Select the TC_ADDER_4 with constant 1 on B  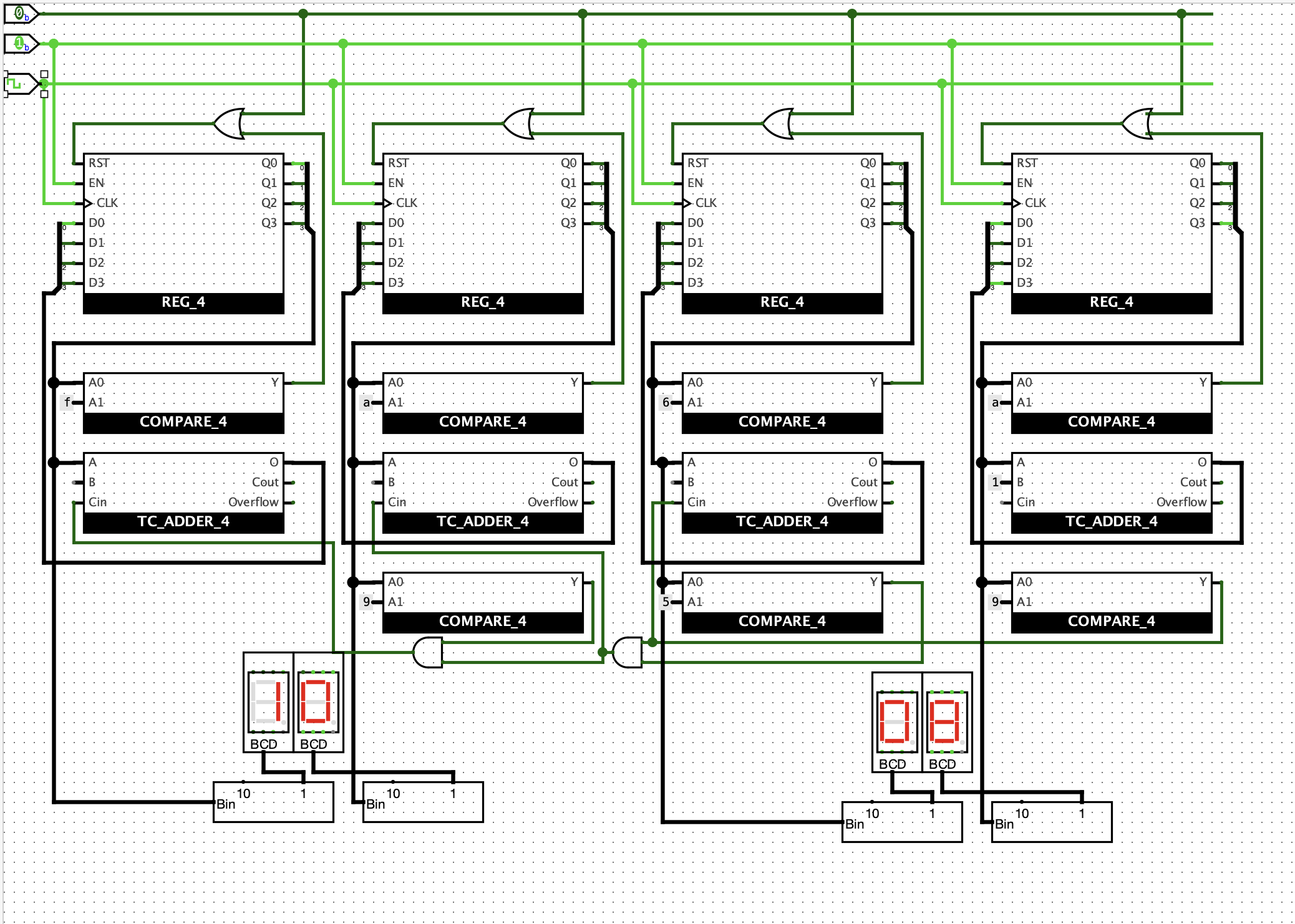(1112, 493)
